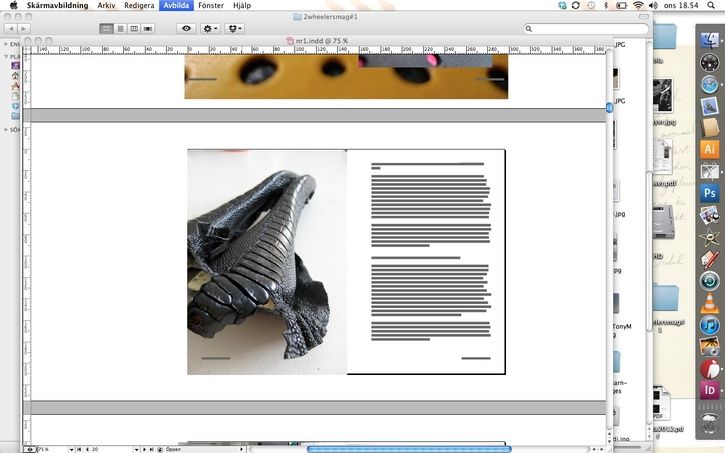Switch Finder to list view
This screenshot has height=453, width=725.
120,29
